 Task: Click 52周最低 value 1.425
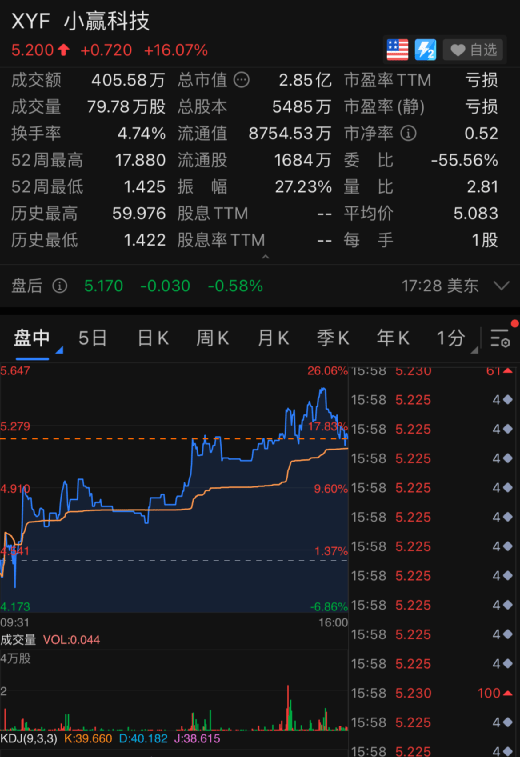(x=145, y=187)
